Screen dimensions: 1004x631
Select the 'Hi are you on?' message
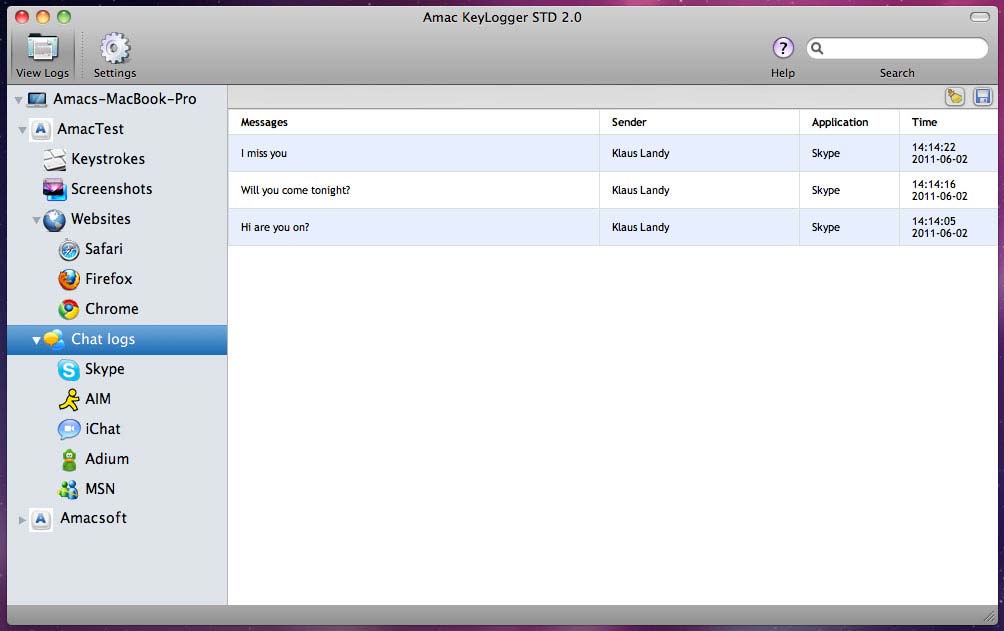[275, 227]
